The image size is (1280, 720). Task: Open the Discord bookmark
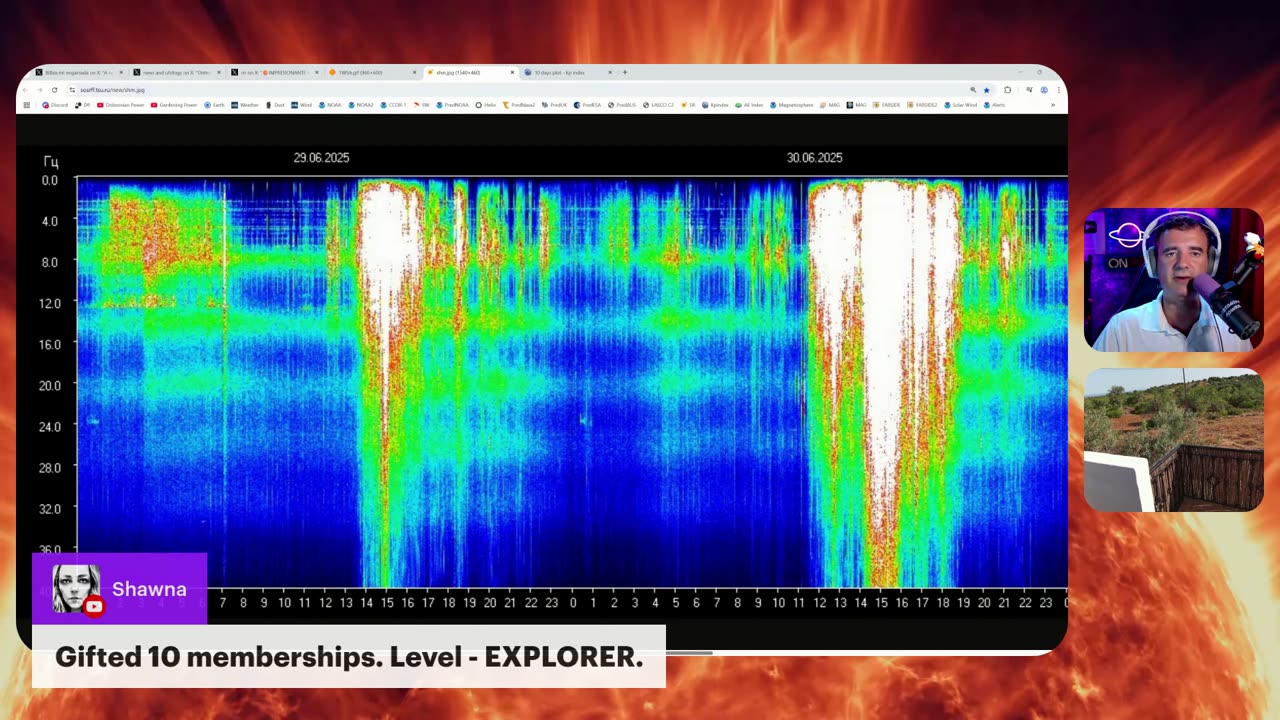pyautogui.click(x=55, y=104)
